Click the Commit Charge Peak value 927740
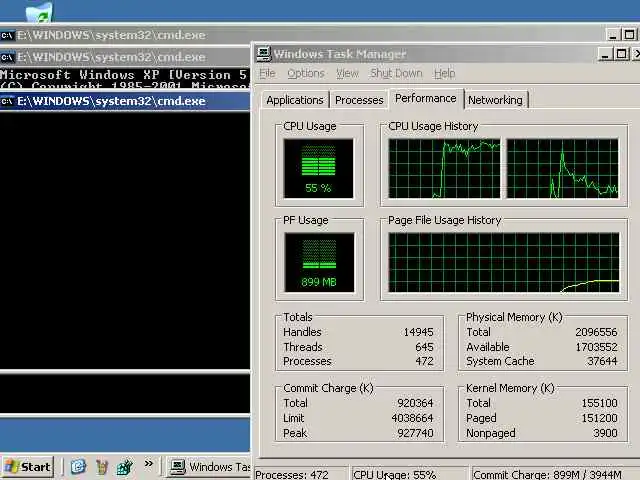640x480 pixels. 415,433
